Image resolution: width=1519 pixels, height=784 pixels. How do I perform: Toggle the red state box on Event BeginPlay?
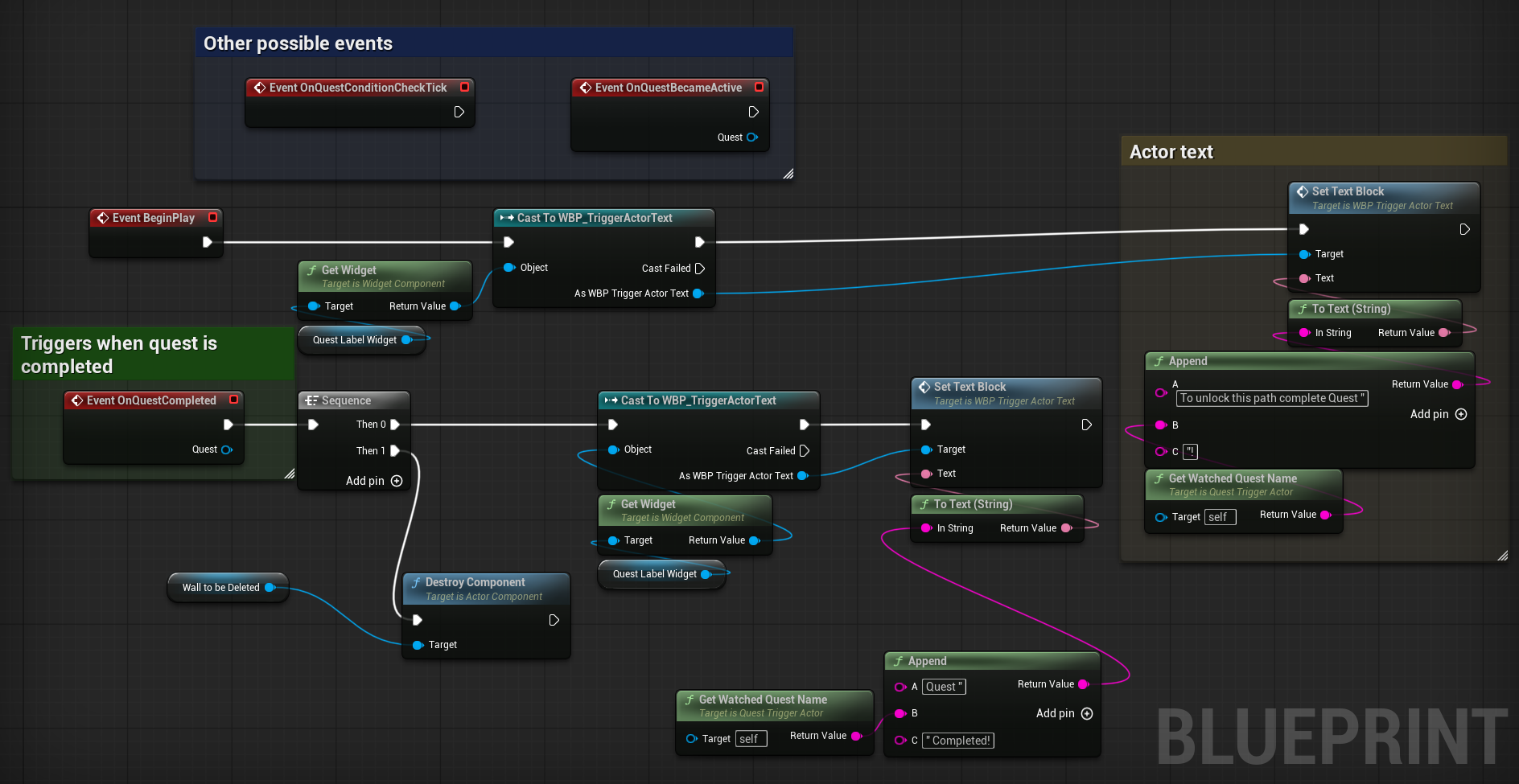click(212, 217)
